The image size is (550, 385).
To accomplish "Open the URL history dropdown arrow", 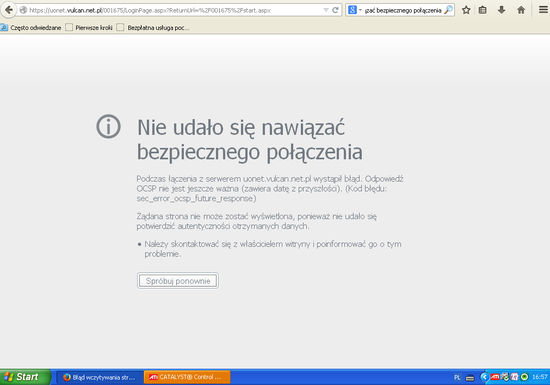I will pos(326,10).
